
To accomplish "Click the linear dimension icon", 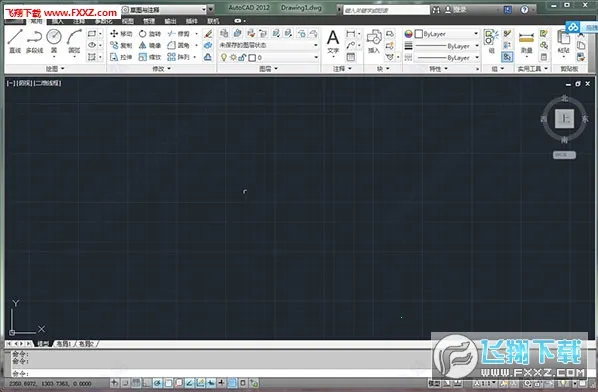I will (x=350, y=34).
